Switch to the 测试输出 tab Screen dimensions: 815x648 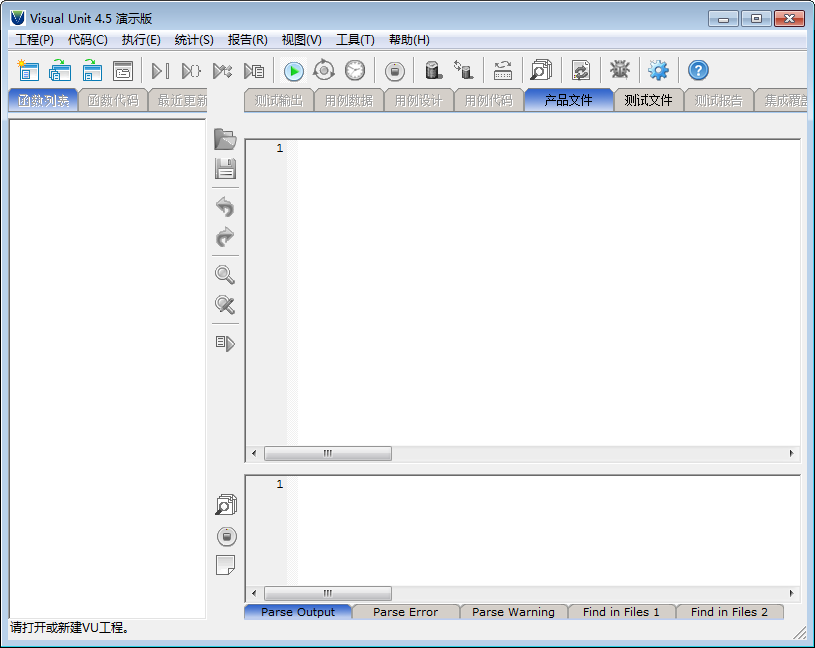tap(279, 100)
